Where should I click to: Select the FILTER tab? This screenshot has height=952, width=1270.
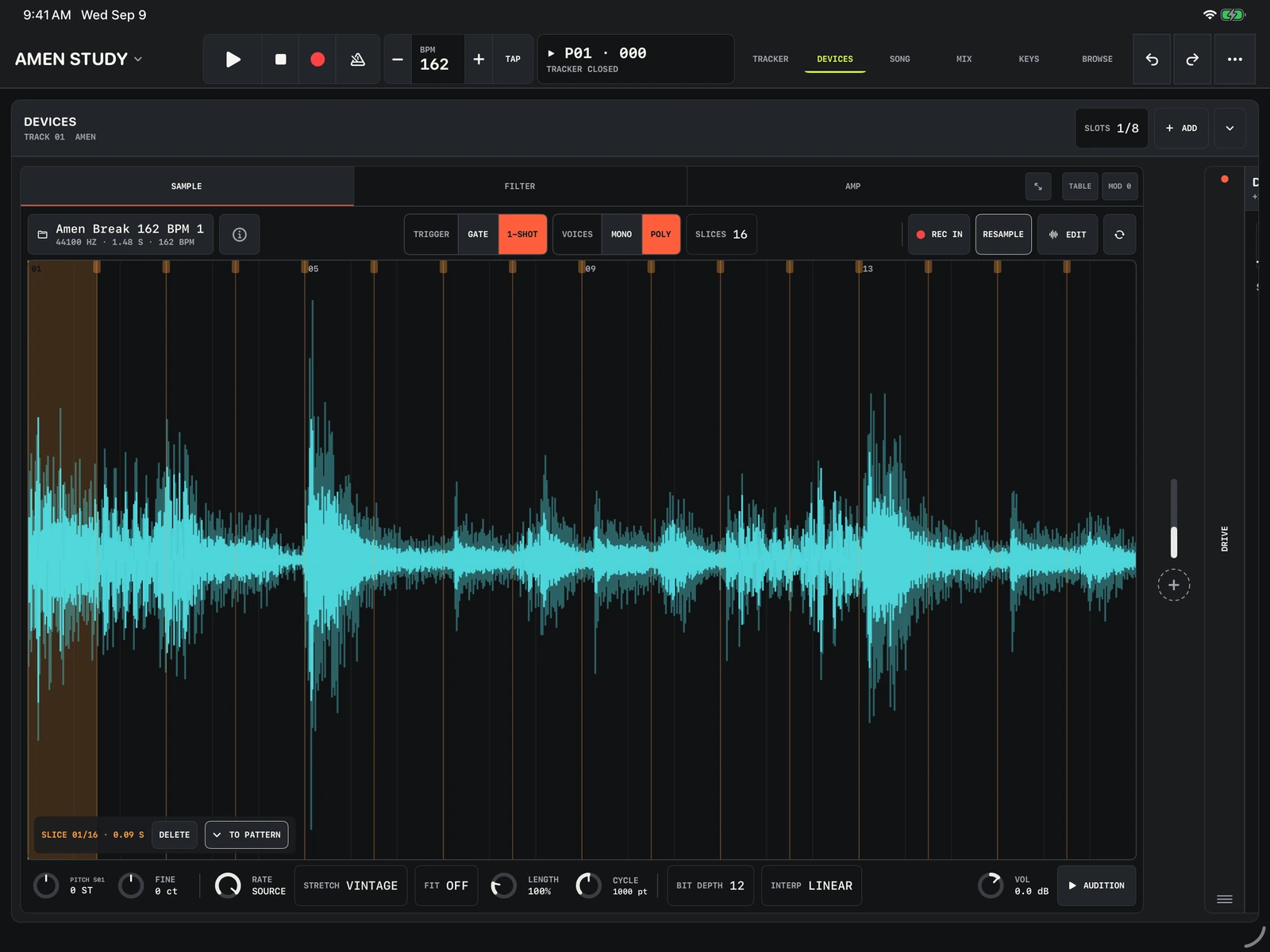pos(520,186)
